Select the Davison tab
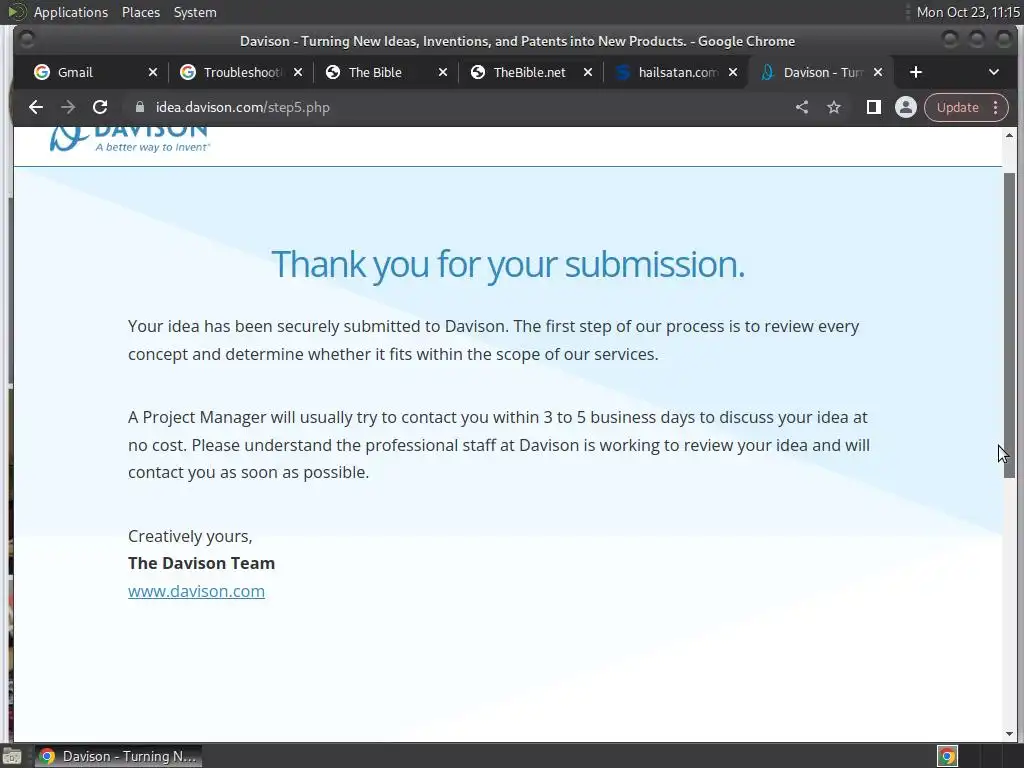1024x768 pixels. click(823, 72)
